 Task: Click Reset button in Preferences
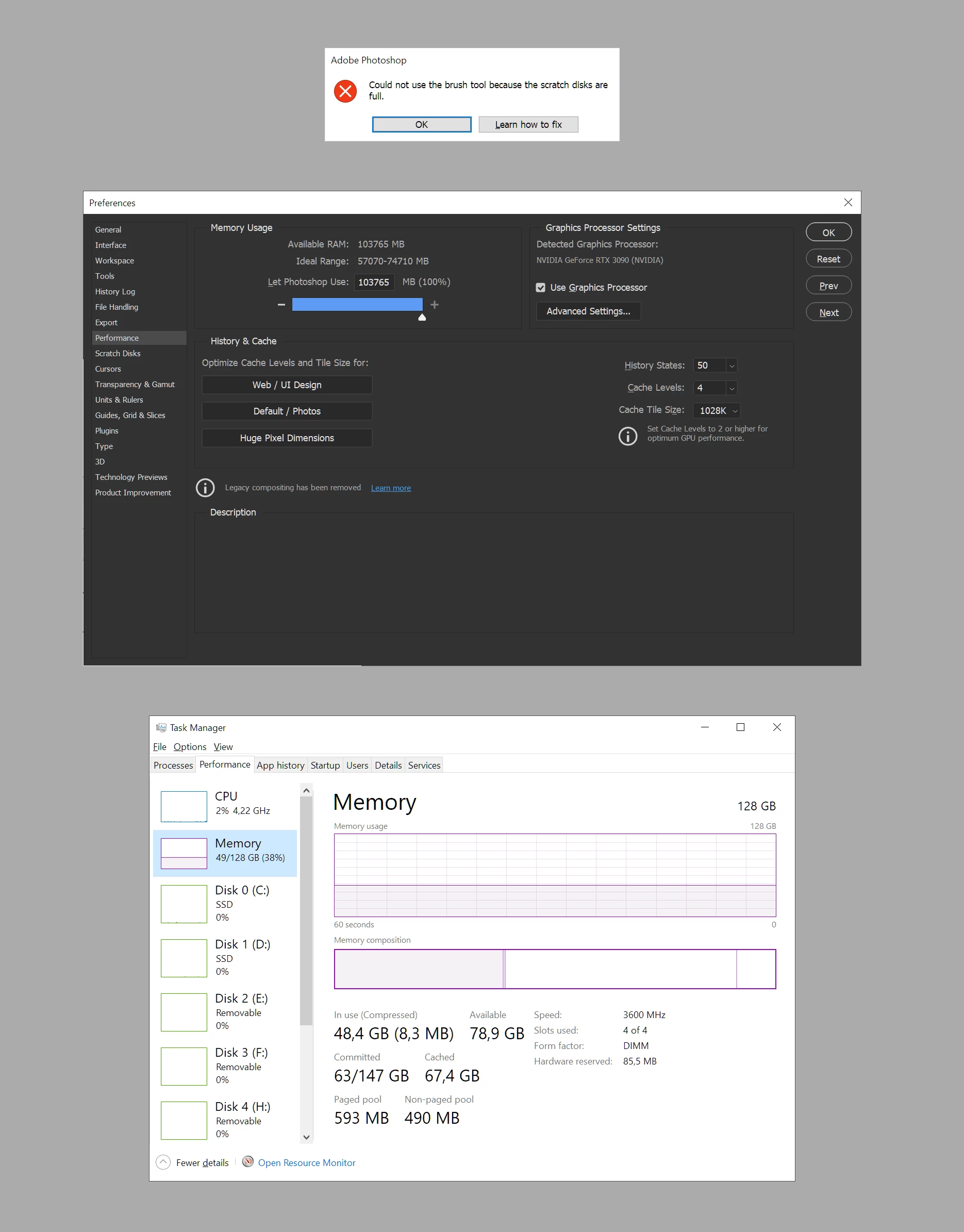pyautogui.click(x=828, y=258)
